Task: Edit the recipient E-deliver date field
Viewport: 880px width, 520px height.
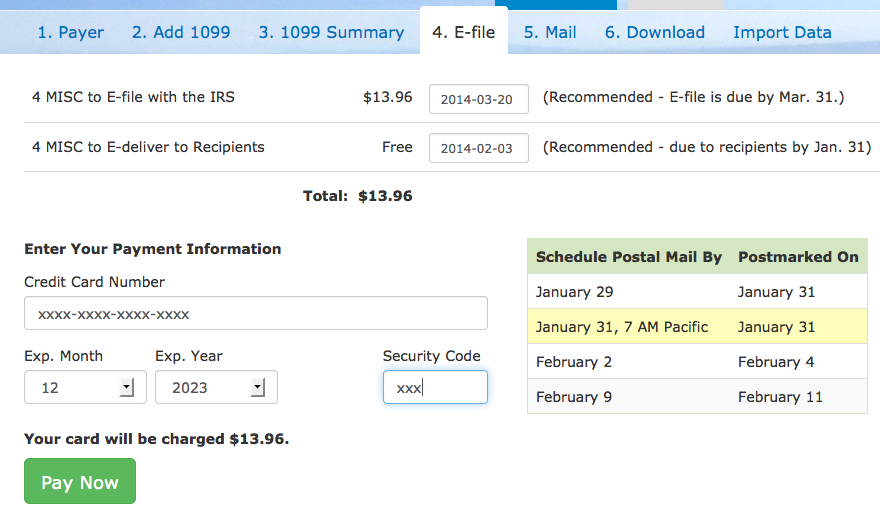Action: [x=478, y=148]
